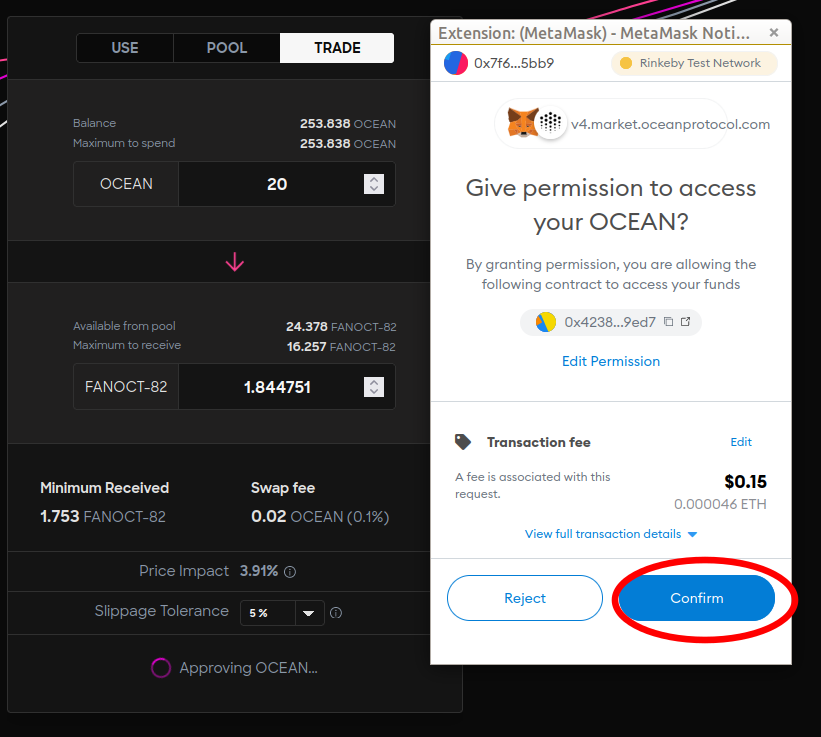The image size is (821, 737).
Task: Click the MetaMask account avatar 0x7f6...5bb9
Action: click(456, 63)
